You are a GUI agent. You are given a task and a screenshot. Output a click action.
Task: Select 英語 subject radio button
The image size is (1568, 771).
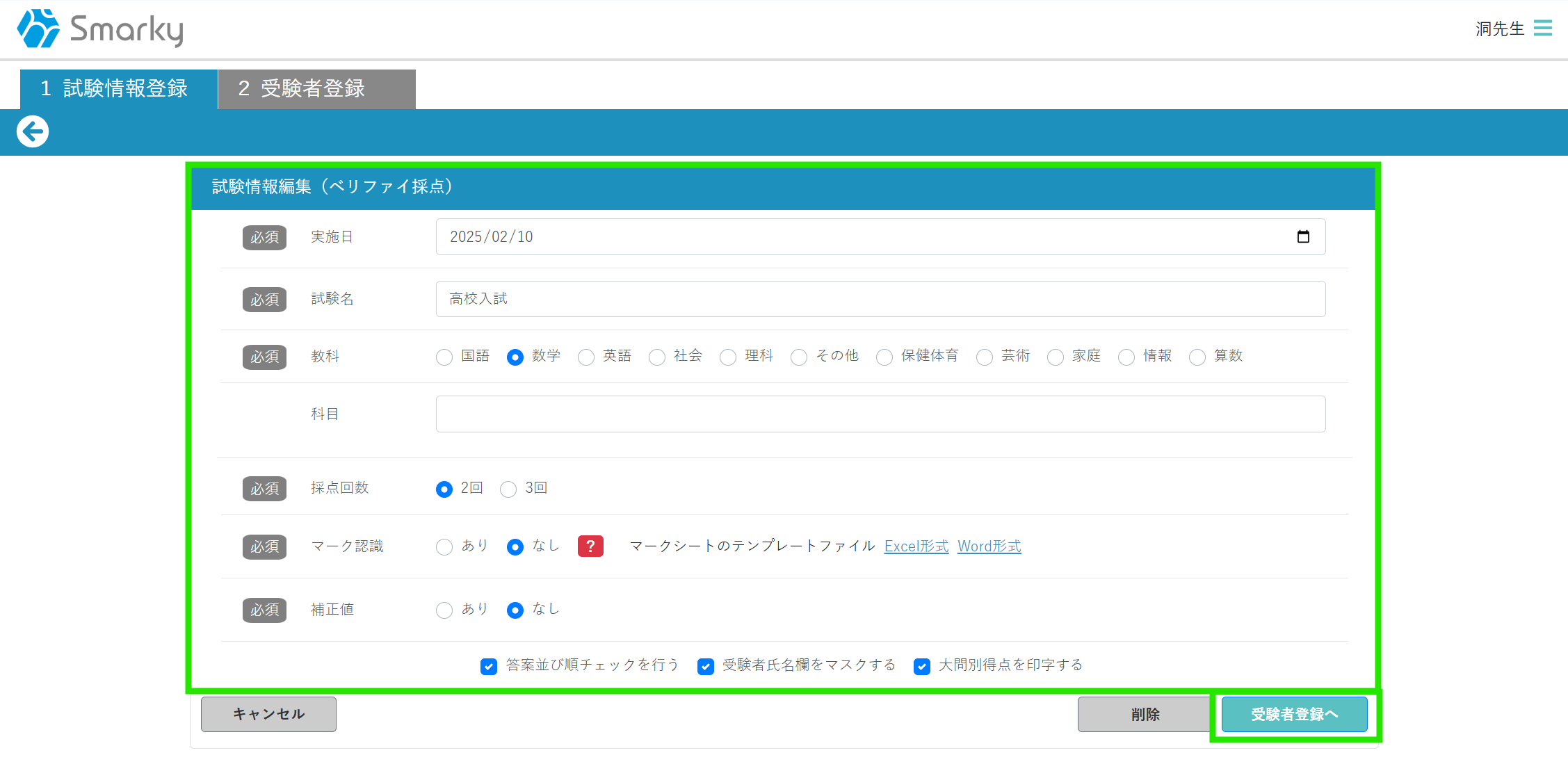pyautogui.click(x=586, y=357)
